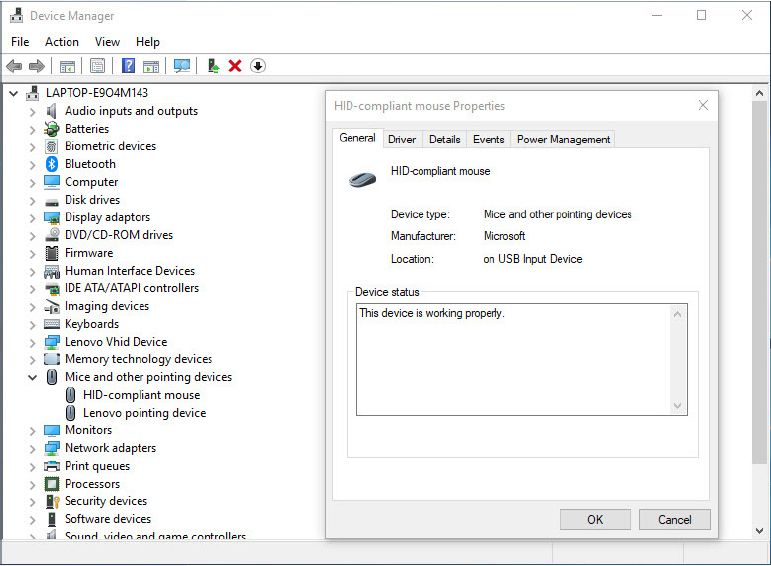Screen dimensions: 771x566
Task: Open the Action menu
Action: click(x=61, y=42)
